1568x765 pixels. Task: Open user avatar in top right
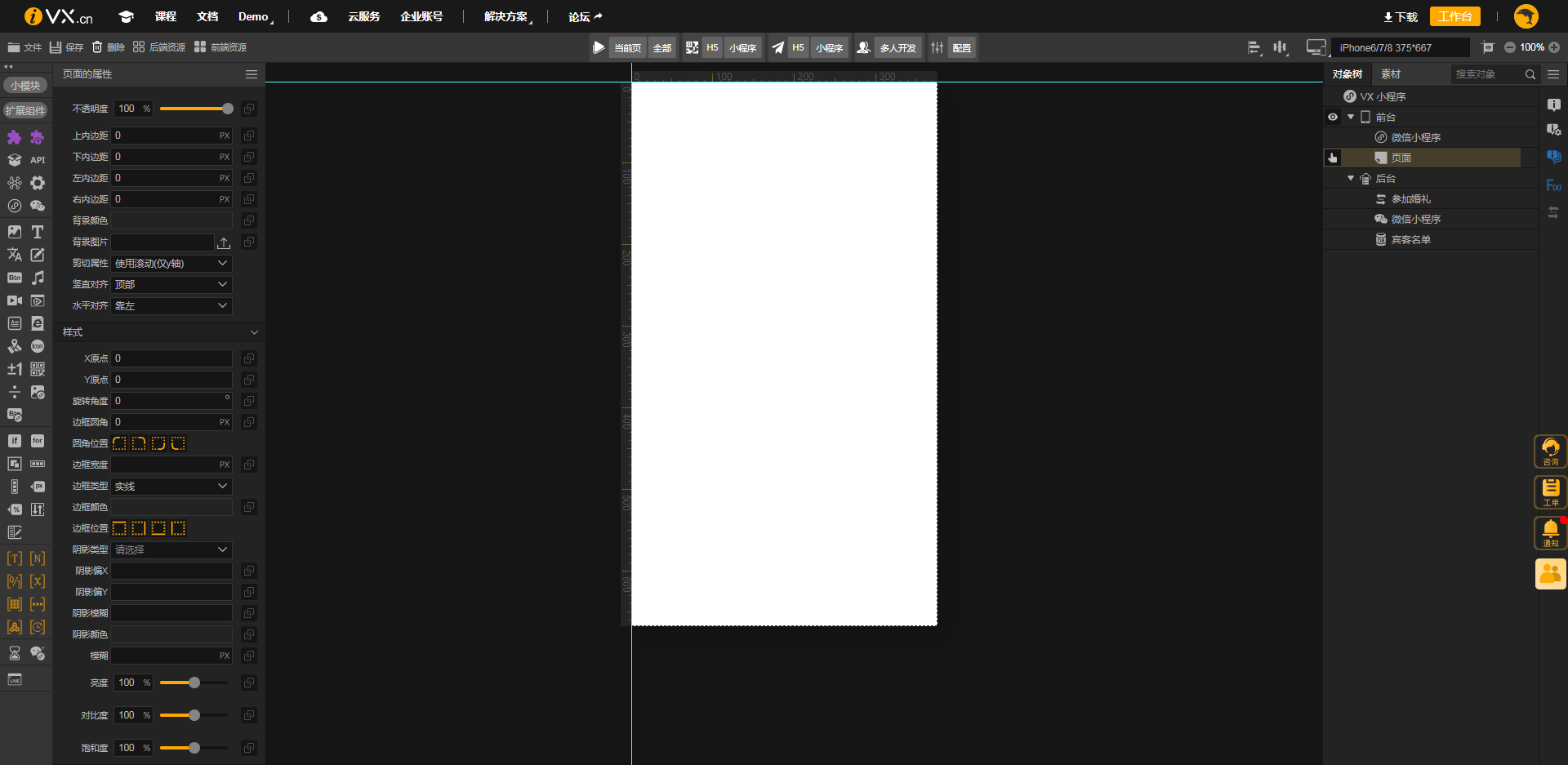tap(1526, 16)
